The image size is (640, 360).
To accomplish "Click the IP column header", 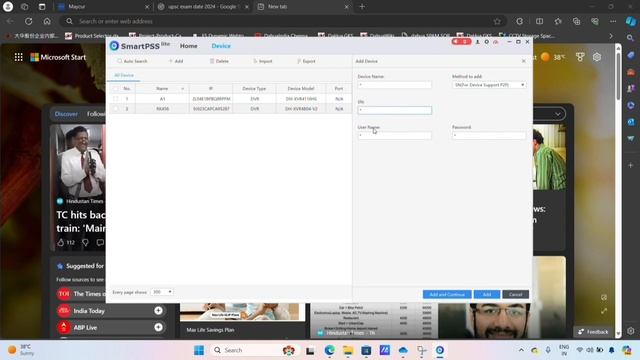I will pyautogui.click(x=211, y=89).
